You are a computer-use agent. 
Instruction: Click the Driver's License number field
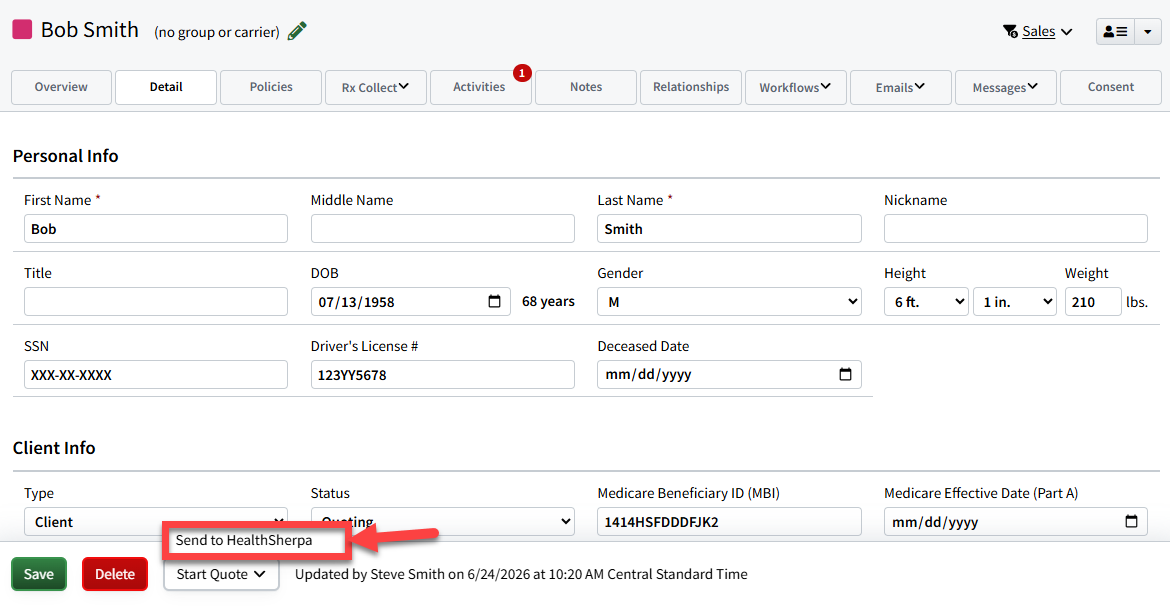(442, 375)
